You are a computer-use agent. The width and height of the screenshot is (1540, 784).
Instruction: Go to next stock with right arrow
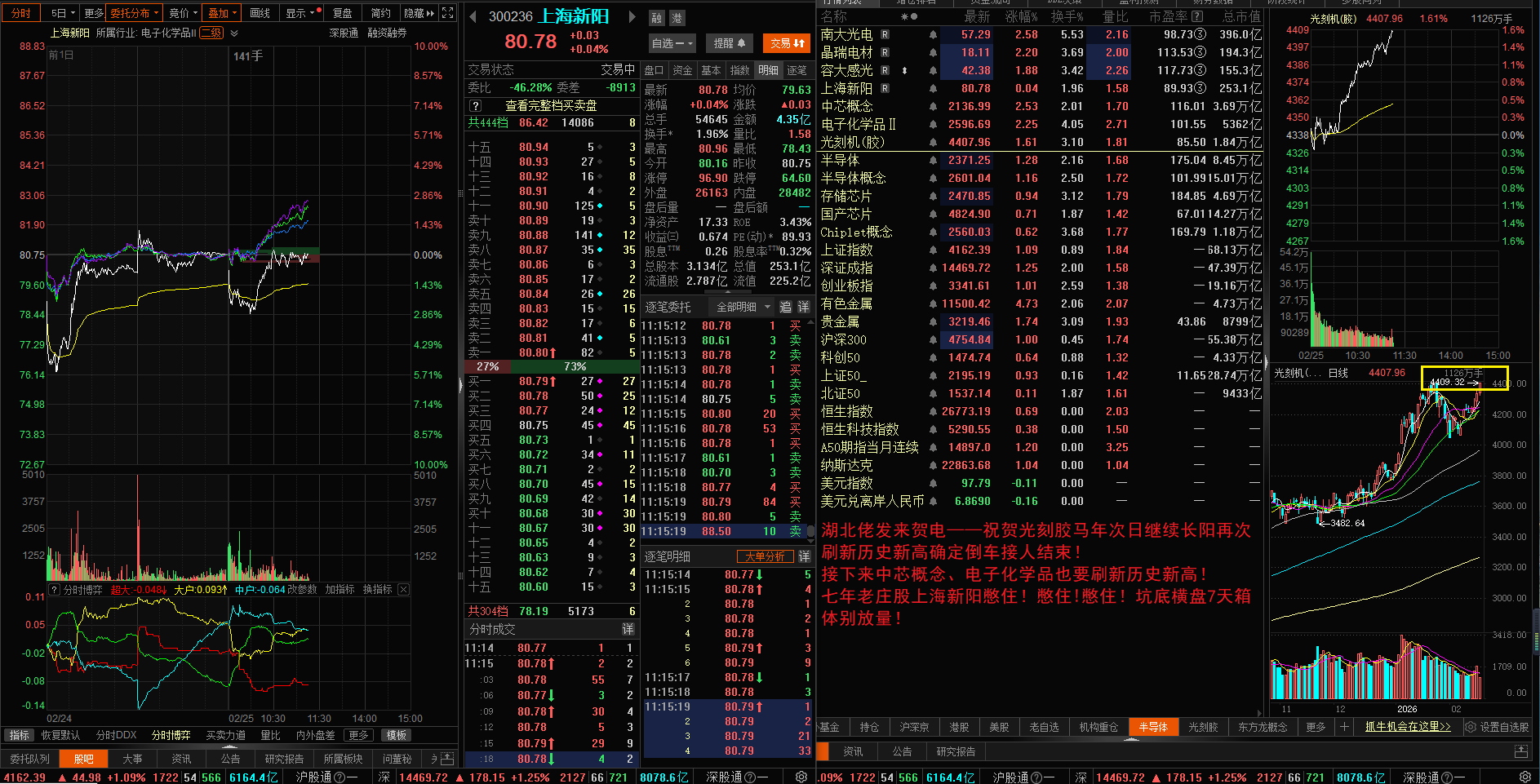tap(632, 16)
